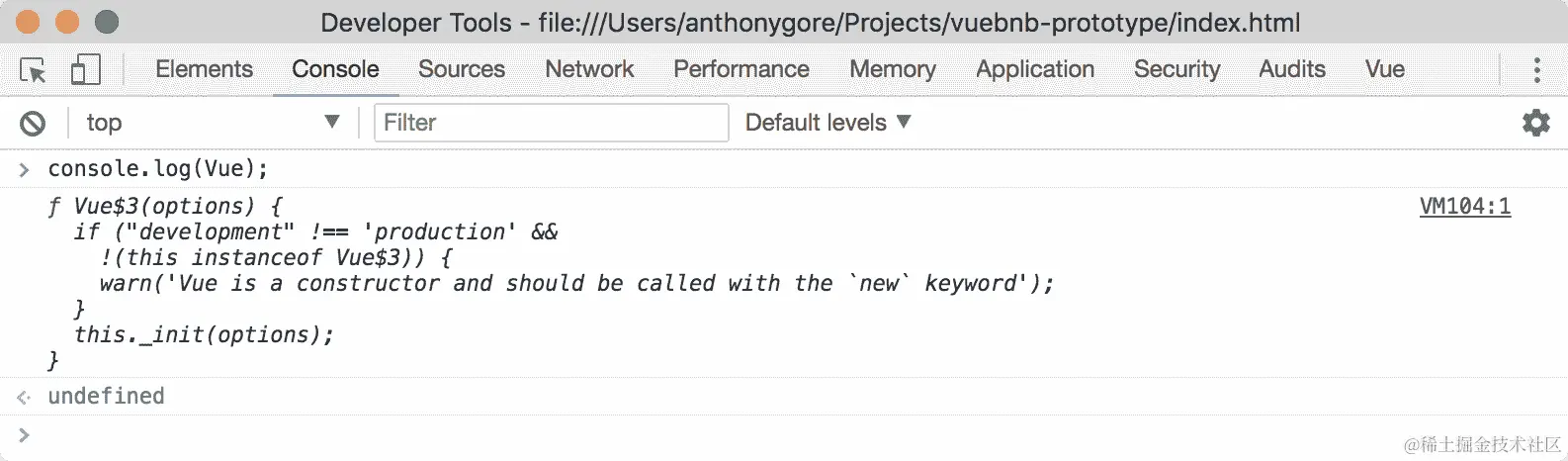Toggle the device toolbar icon
The height and width of the screenshot is (461, 1568).
tap(86, 70)
